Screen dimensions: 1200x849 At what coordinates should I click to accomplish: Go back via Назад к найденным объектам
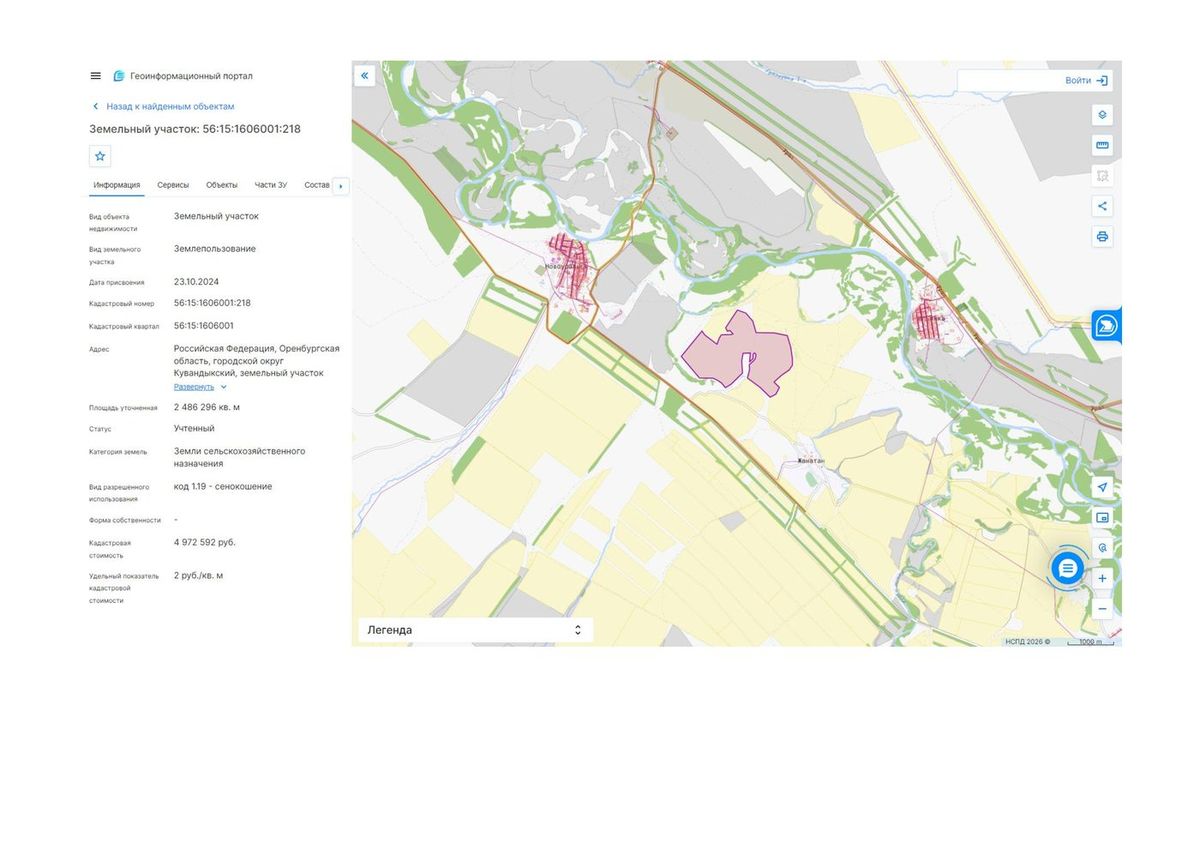pyautogui.click(x=164, y=106)
